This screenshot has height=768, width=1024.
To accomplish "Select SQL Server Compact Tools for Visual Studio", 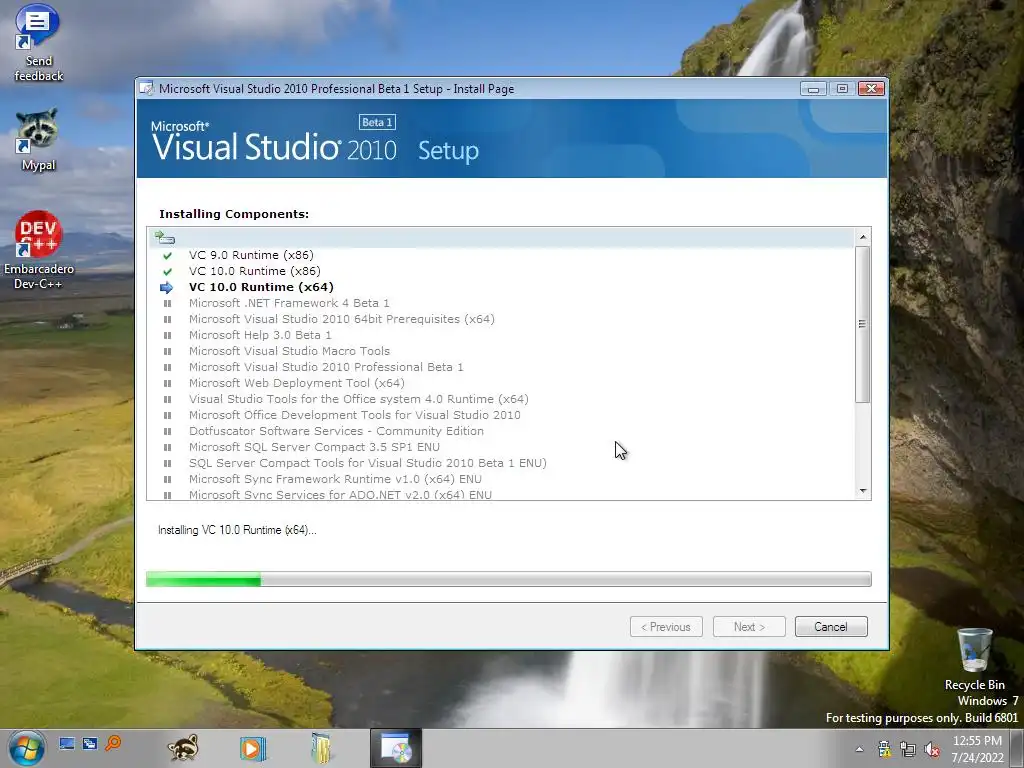I will (x=368, y=463).
